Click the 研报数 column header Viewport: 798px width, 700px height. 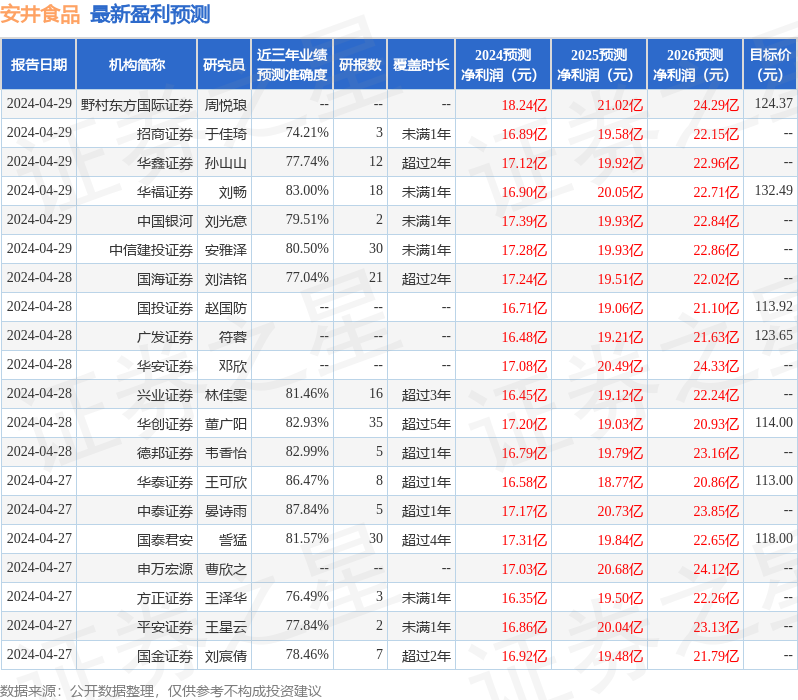(x=360, y=65)
